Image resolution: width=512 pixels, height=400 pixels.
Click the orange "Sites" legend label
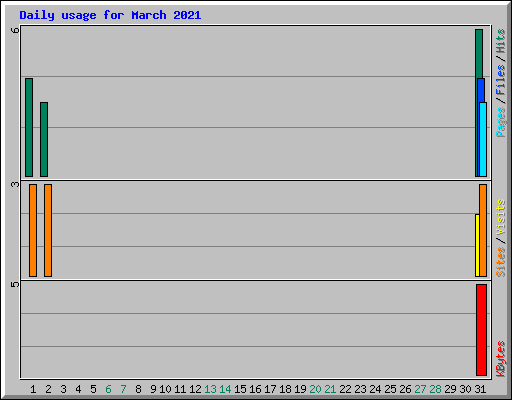[x=500, y=262]
